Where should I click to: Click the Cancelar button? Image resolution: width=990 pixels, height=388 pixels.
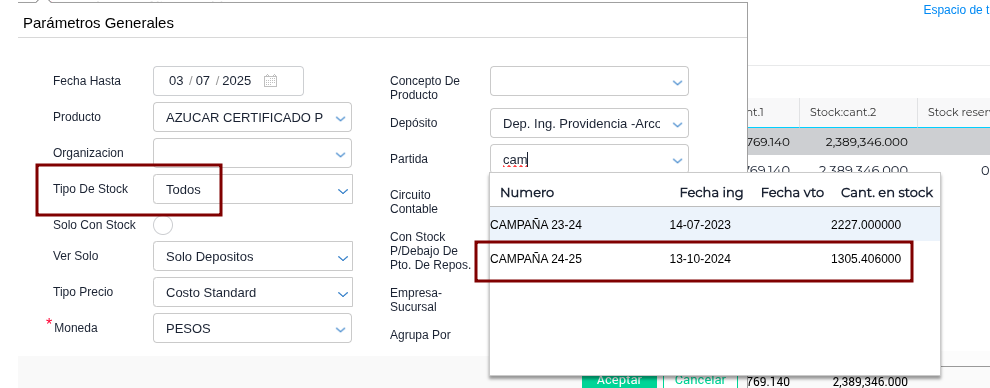click(700, 380)
